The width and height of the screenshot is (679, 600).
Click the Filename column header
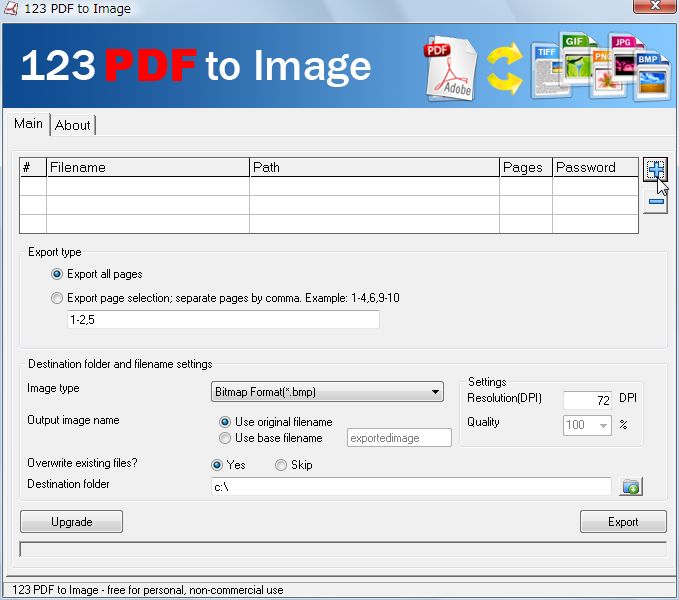[148, 168]
